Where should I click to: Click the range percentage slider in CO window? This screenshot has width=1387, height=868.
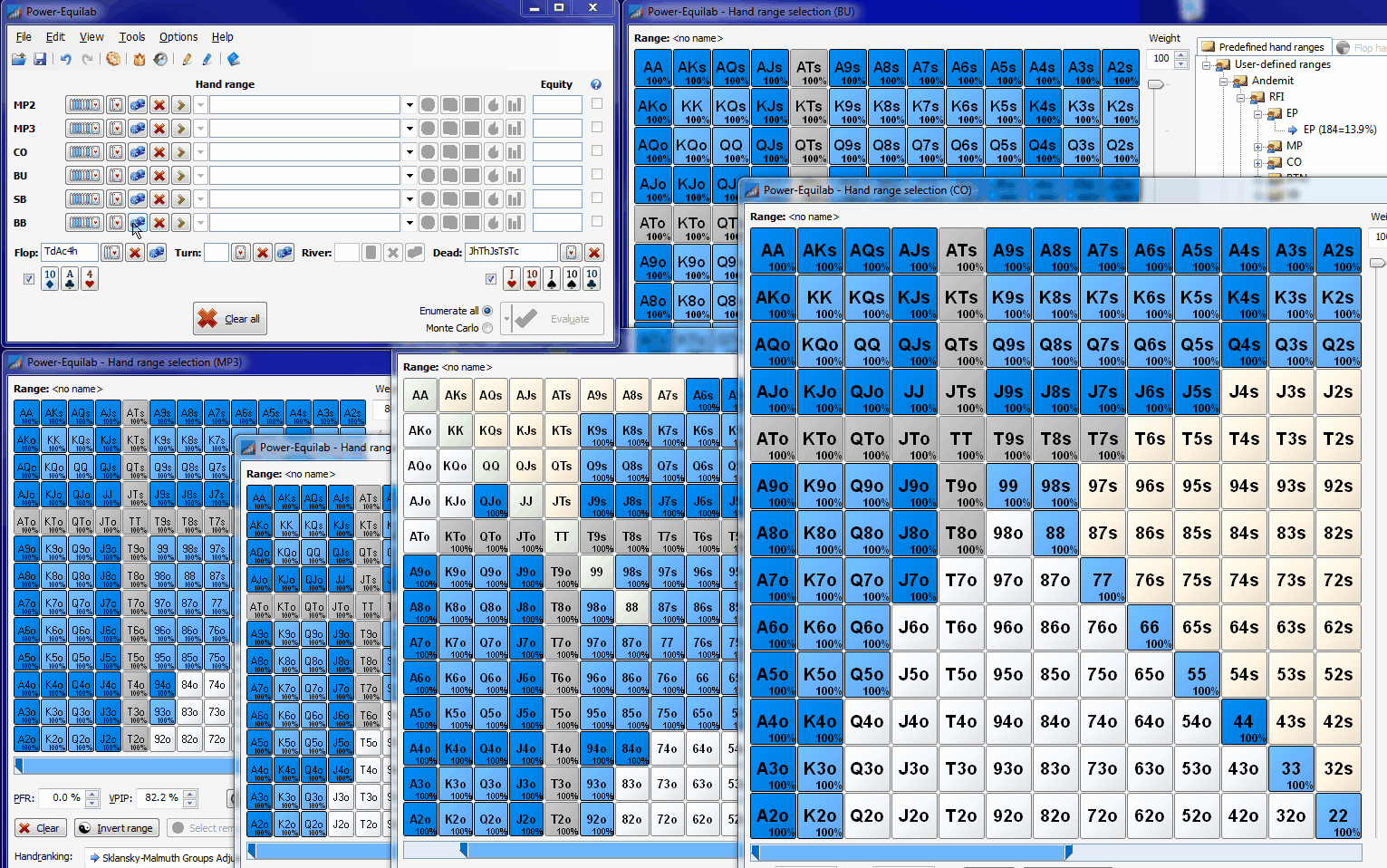[1056, 853]
